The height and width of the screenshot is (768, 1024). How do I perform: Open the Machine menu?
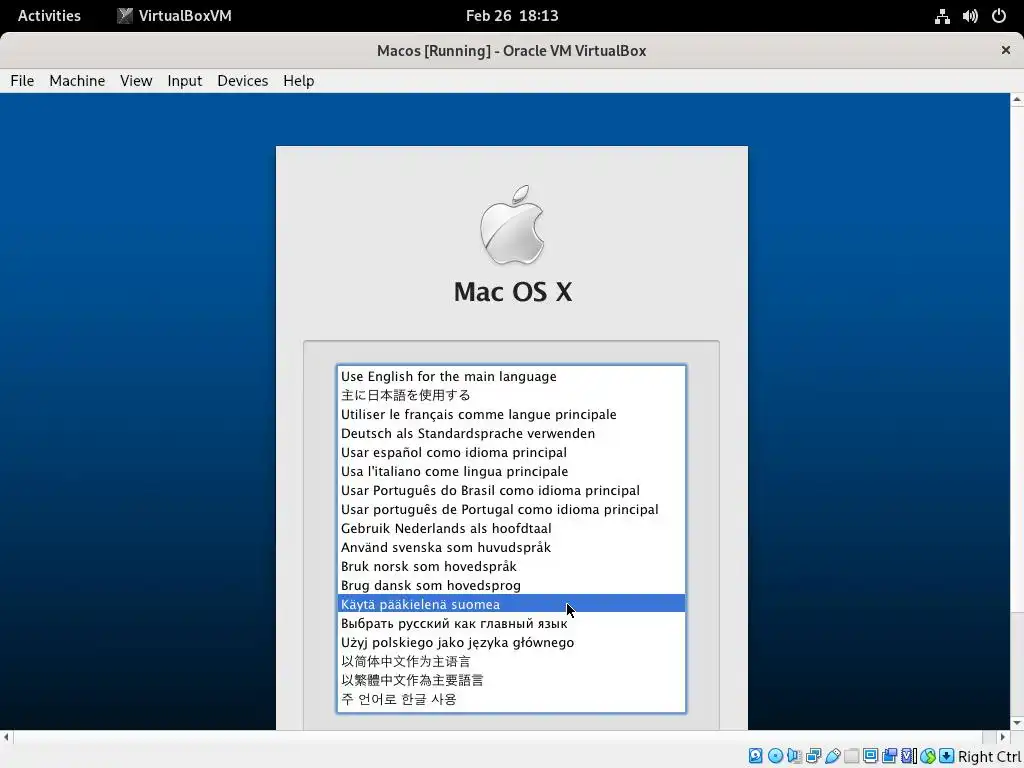click(77, 80)
